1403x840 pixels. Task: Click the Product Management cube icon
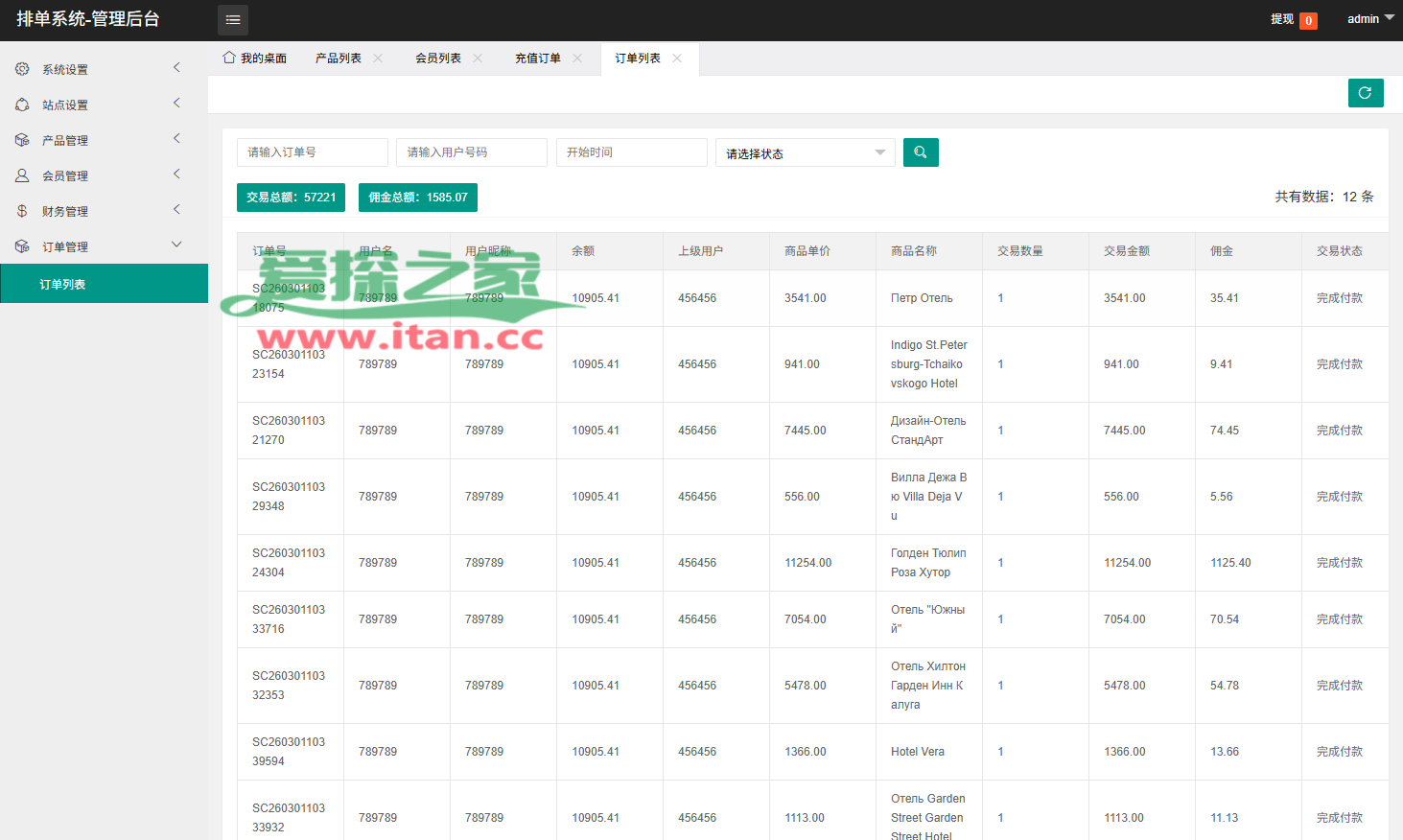22,140
